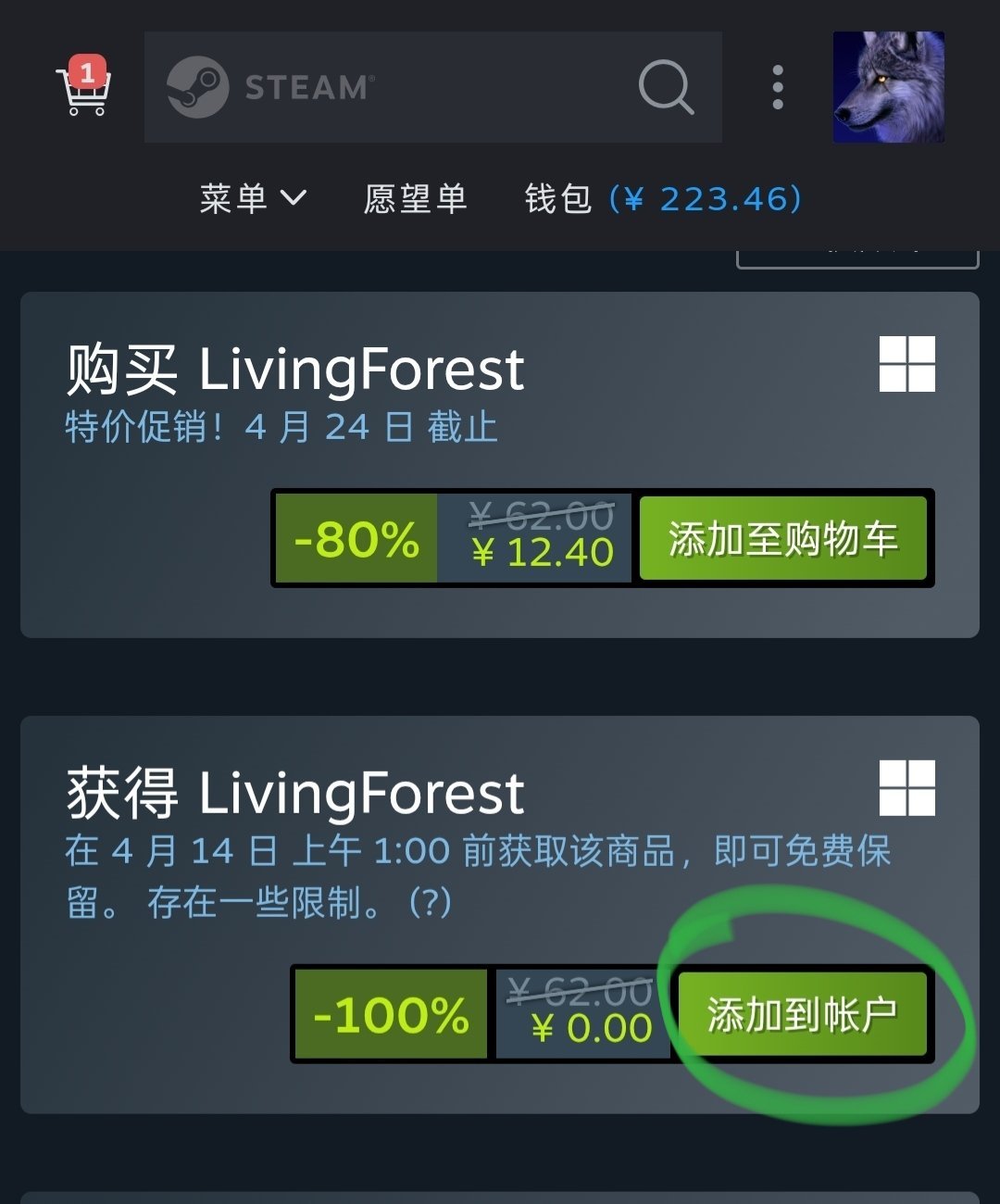Click the (?) restrictions help link
1000x1204 pixels.
click(x=431, y=902)
